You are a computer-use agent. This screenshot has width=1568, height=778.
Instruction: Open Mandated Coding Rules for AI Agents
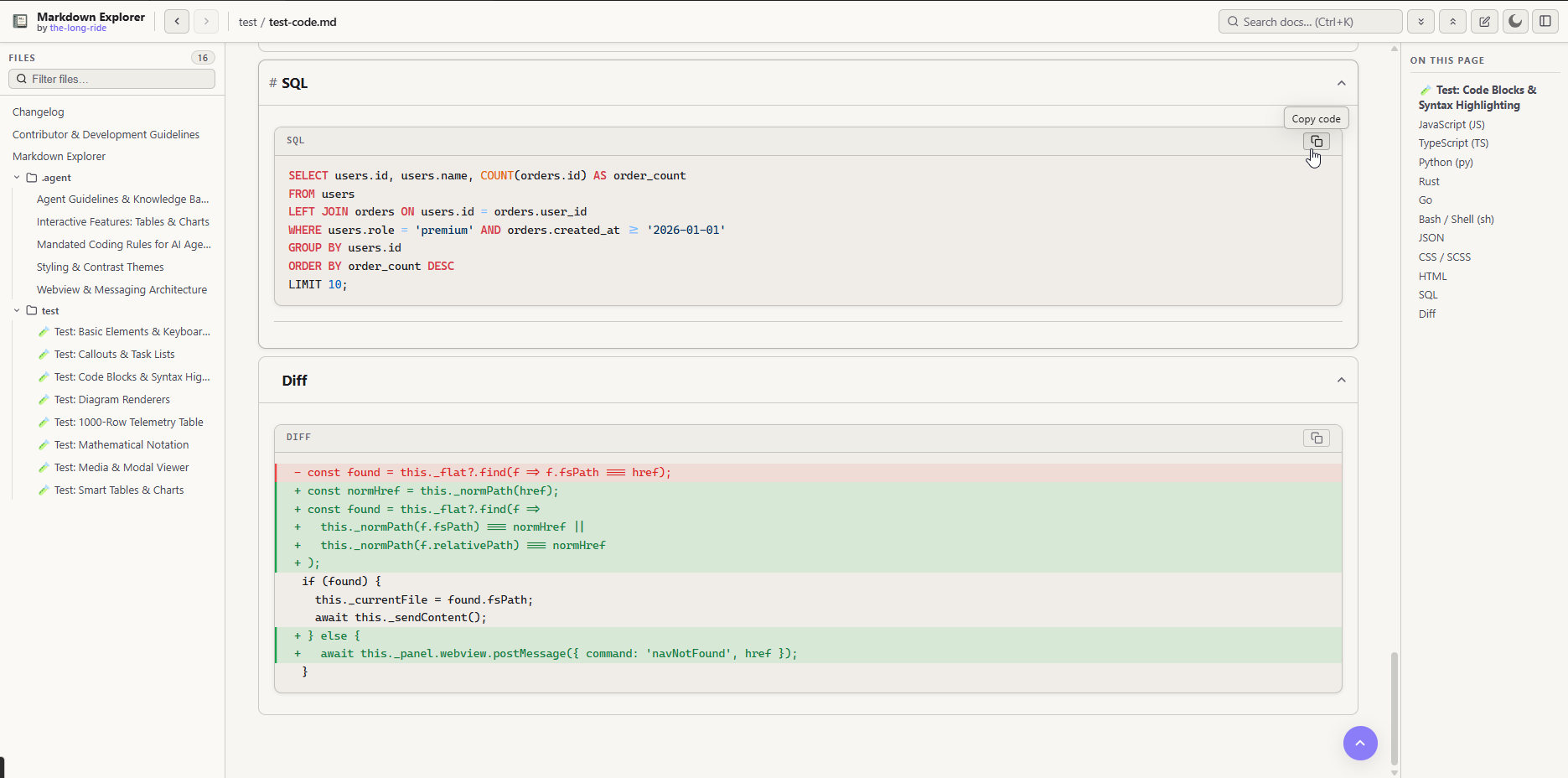click(x=123, y=245)
